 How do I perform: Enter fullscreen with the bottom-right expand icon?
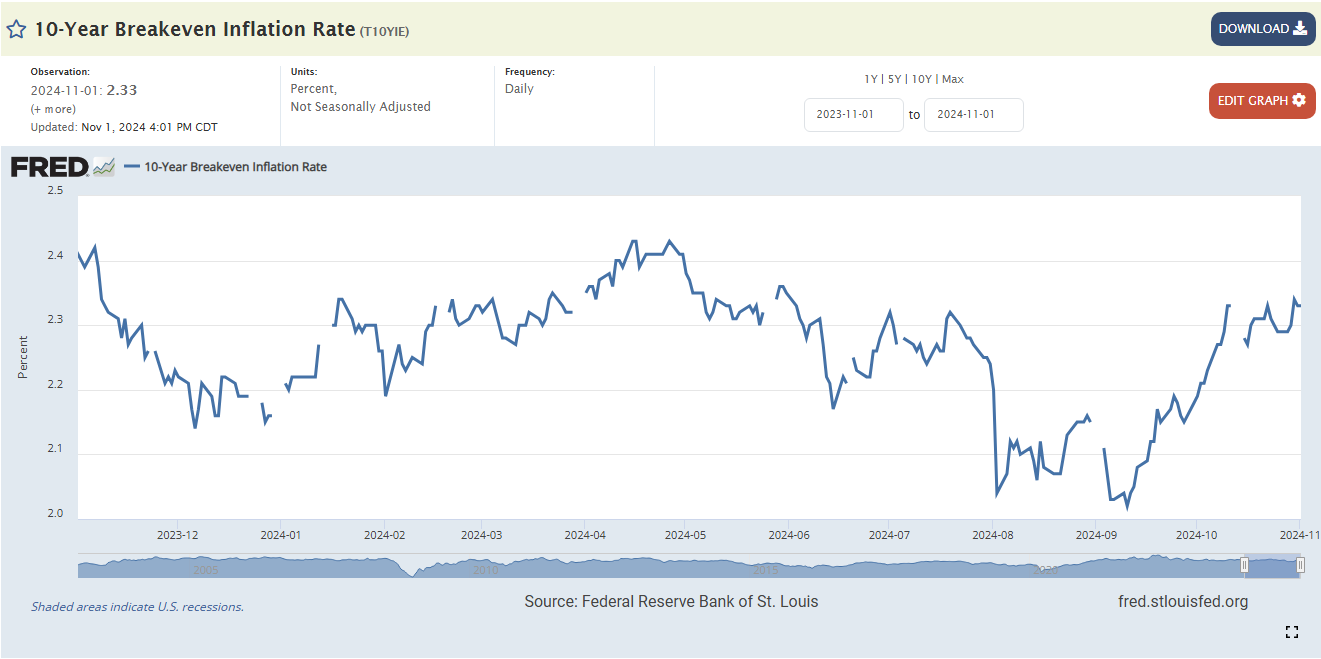[x=1292, y=631]
